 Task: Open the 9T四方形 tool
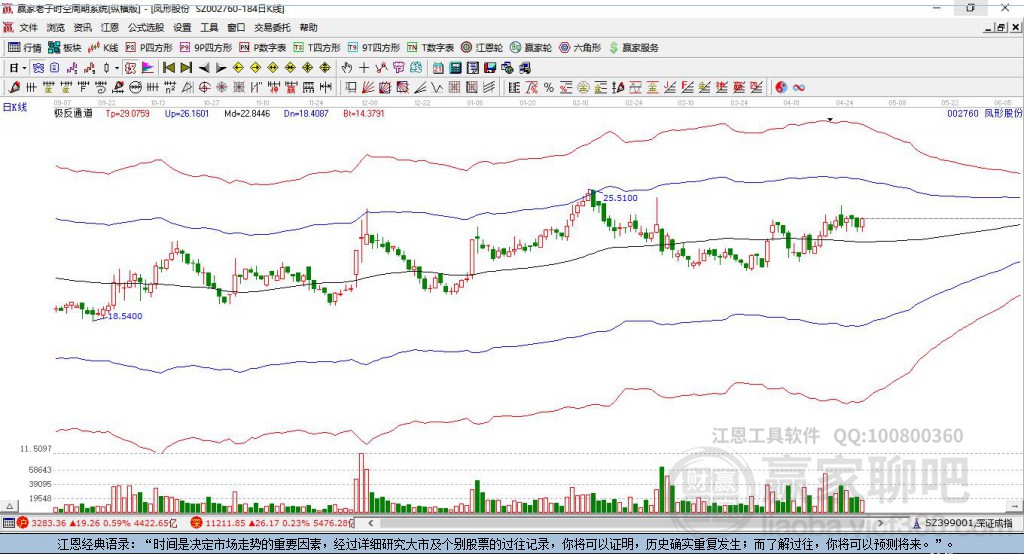pos(374,48)
